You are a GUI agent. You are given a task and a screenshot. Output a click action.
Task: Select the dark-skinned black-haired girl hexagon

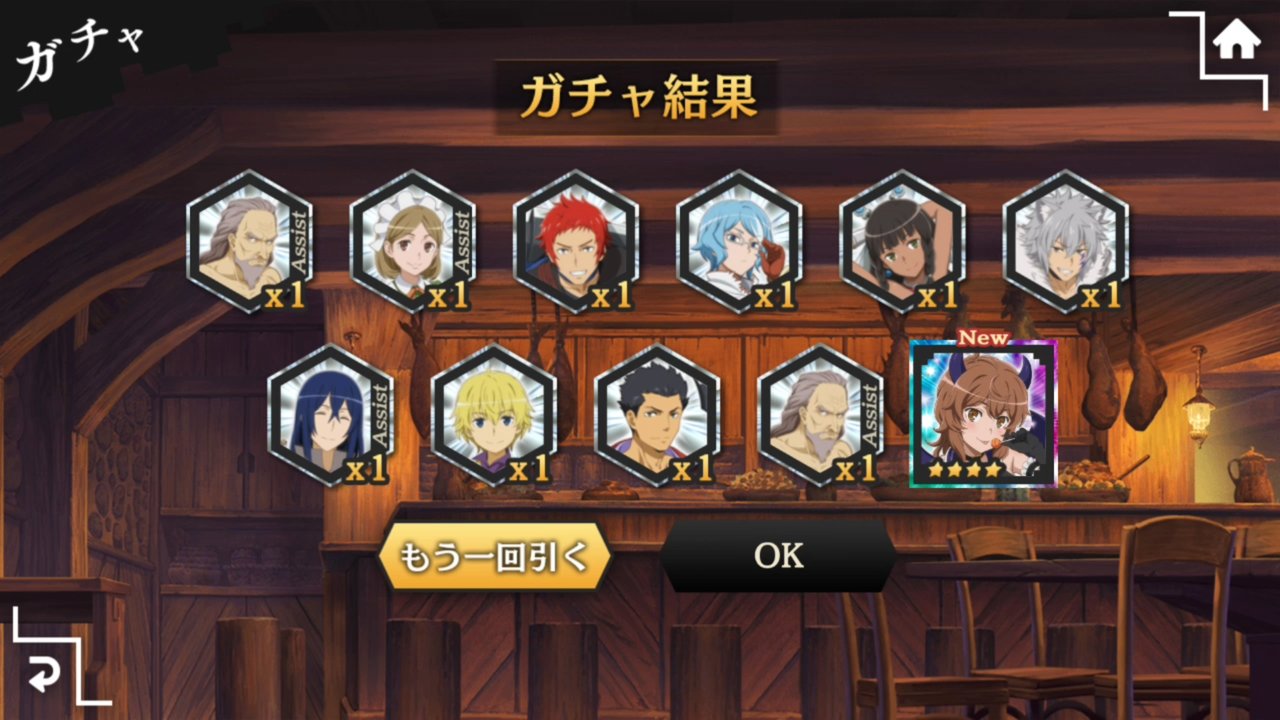point(902,241)
